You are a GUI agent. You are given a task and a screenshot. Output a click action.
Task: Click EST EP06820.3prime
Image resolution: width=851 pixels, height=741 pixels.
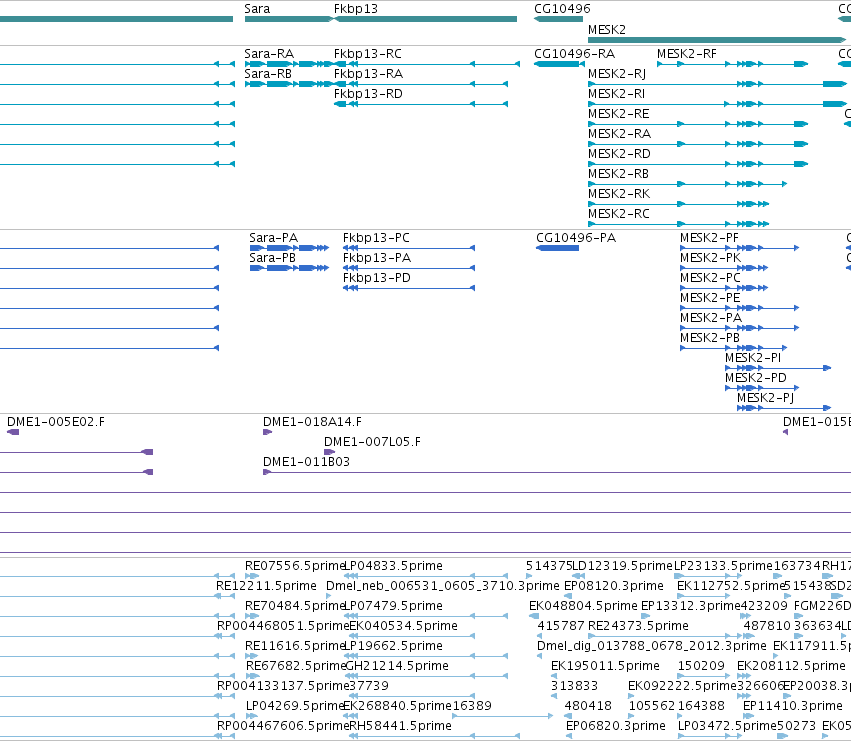click(615, 726)
